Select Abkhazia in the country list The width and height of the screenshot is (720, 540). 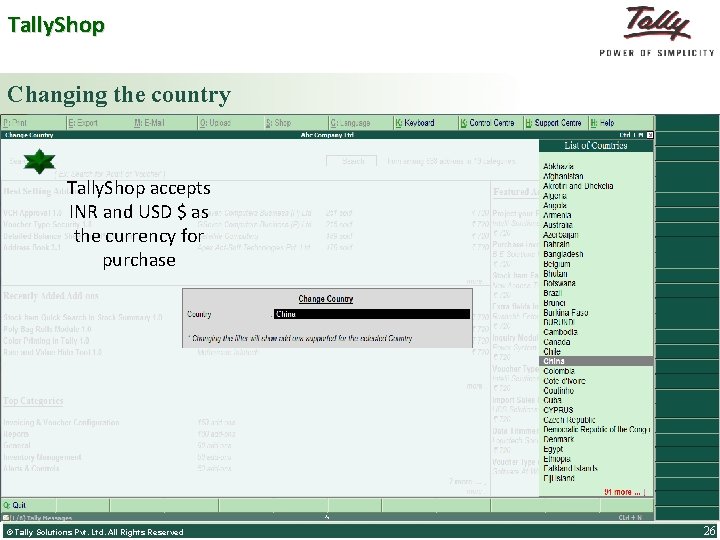point(558,166)
